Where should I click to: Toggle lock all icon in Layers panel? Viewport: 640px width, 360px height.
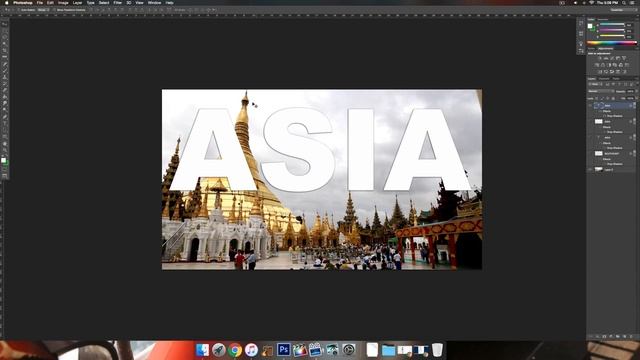[613, 98]
